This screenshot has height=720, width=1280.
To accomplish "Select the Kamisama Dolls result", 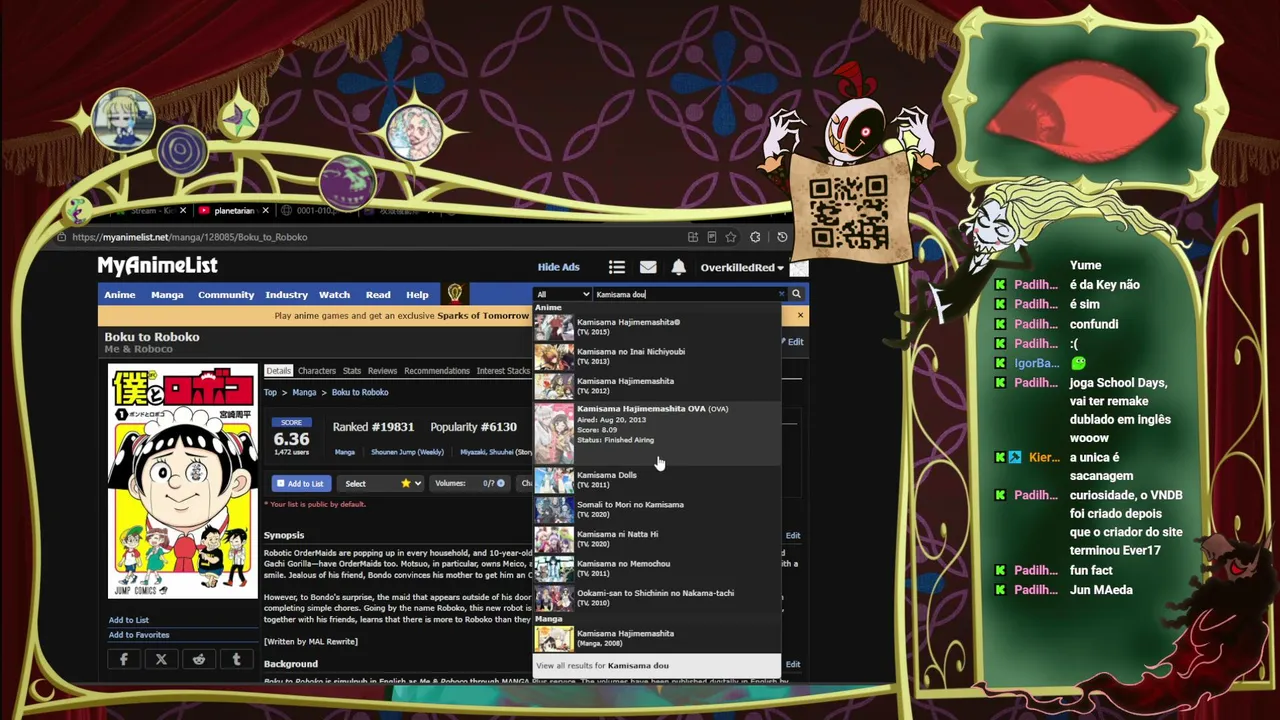I will click(657, 480).
